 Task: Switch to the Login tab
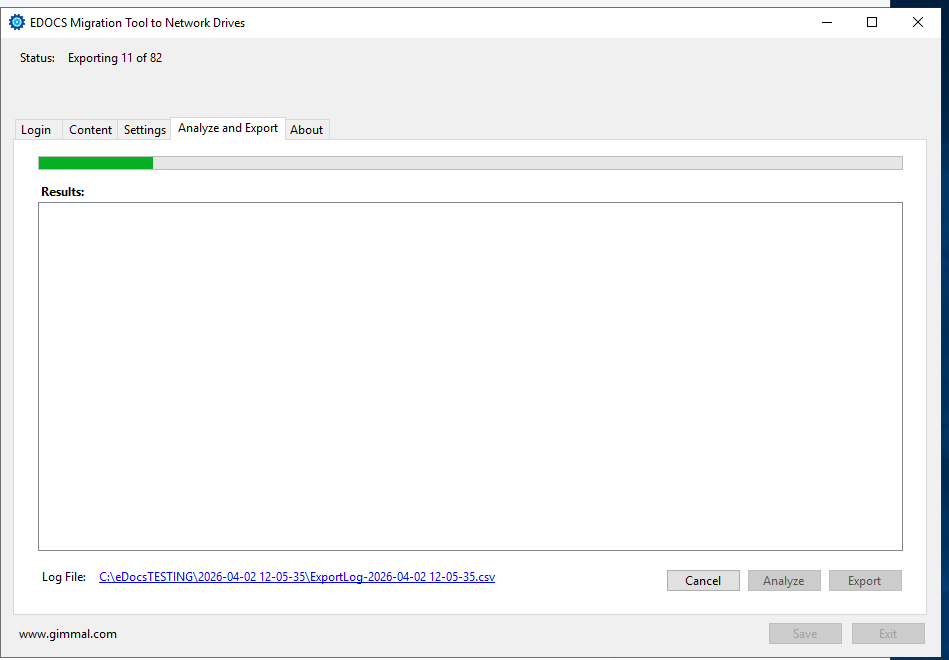[x=36, y=130]
